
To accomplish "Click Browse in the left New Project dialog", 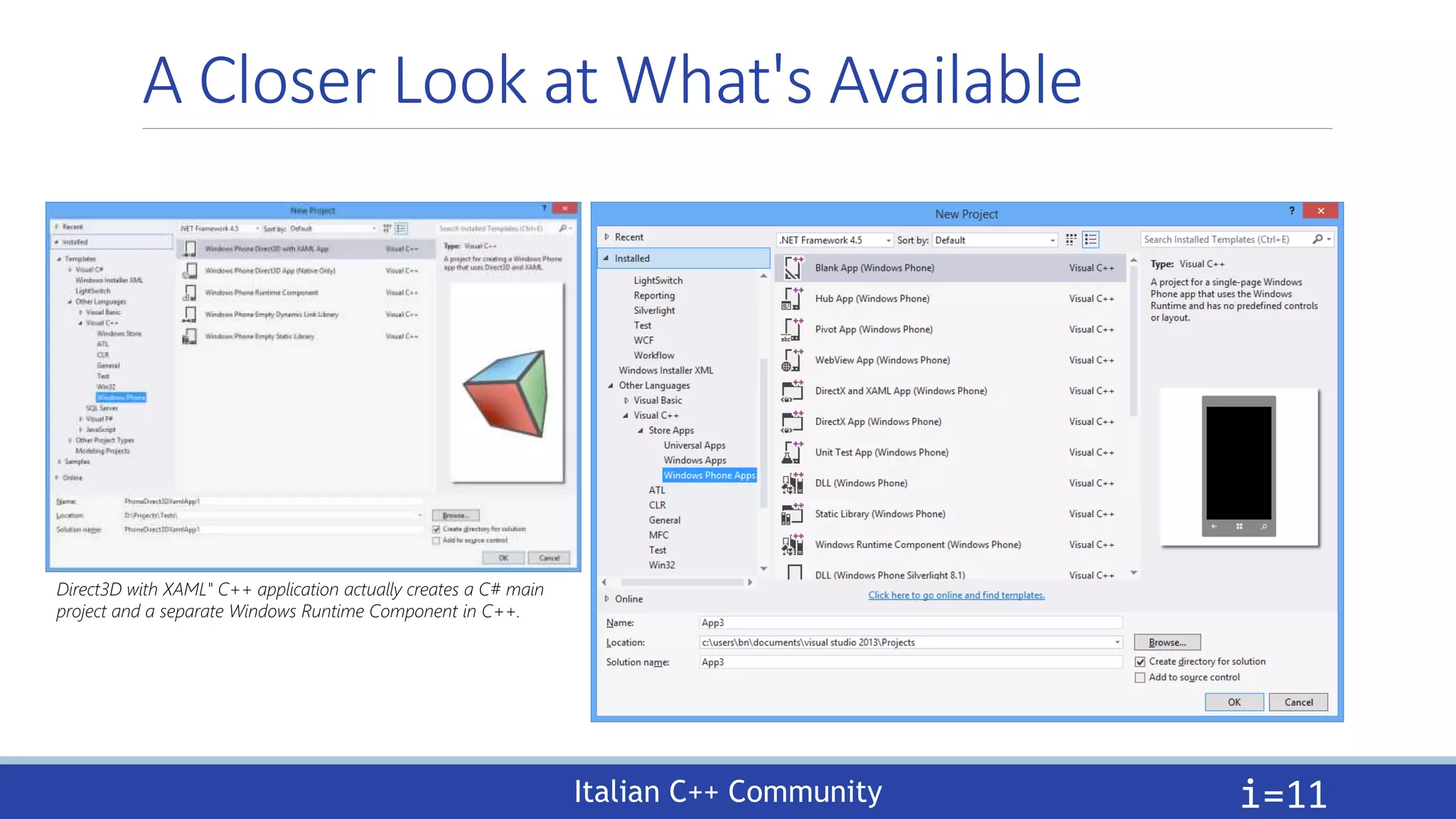I will (x=456, y=515).
